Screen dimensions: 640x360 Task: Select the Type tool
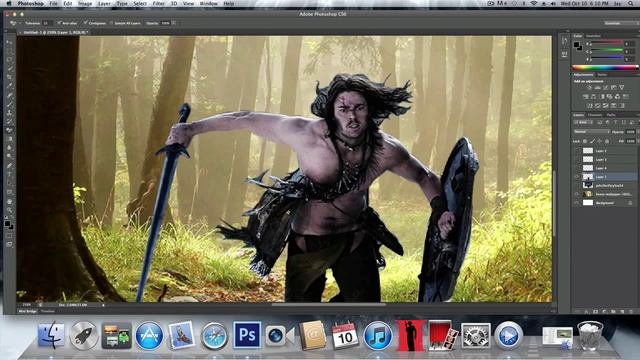click(x=9, y=174)
